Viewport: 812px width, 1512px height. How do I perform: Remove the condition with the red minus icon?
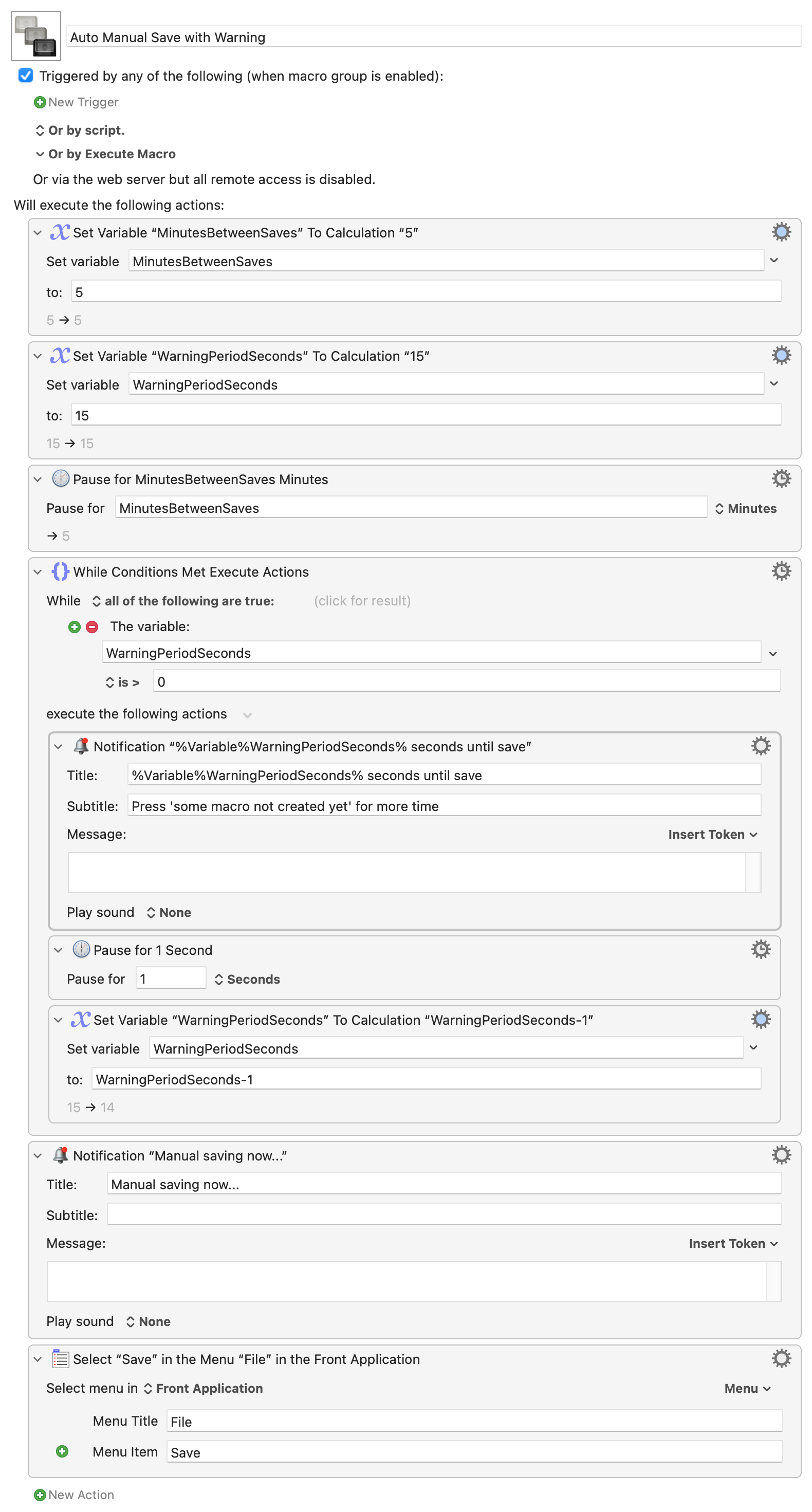coord(91,627)
